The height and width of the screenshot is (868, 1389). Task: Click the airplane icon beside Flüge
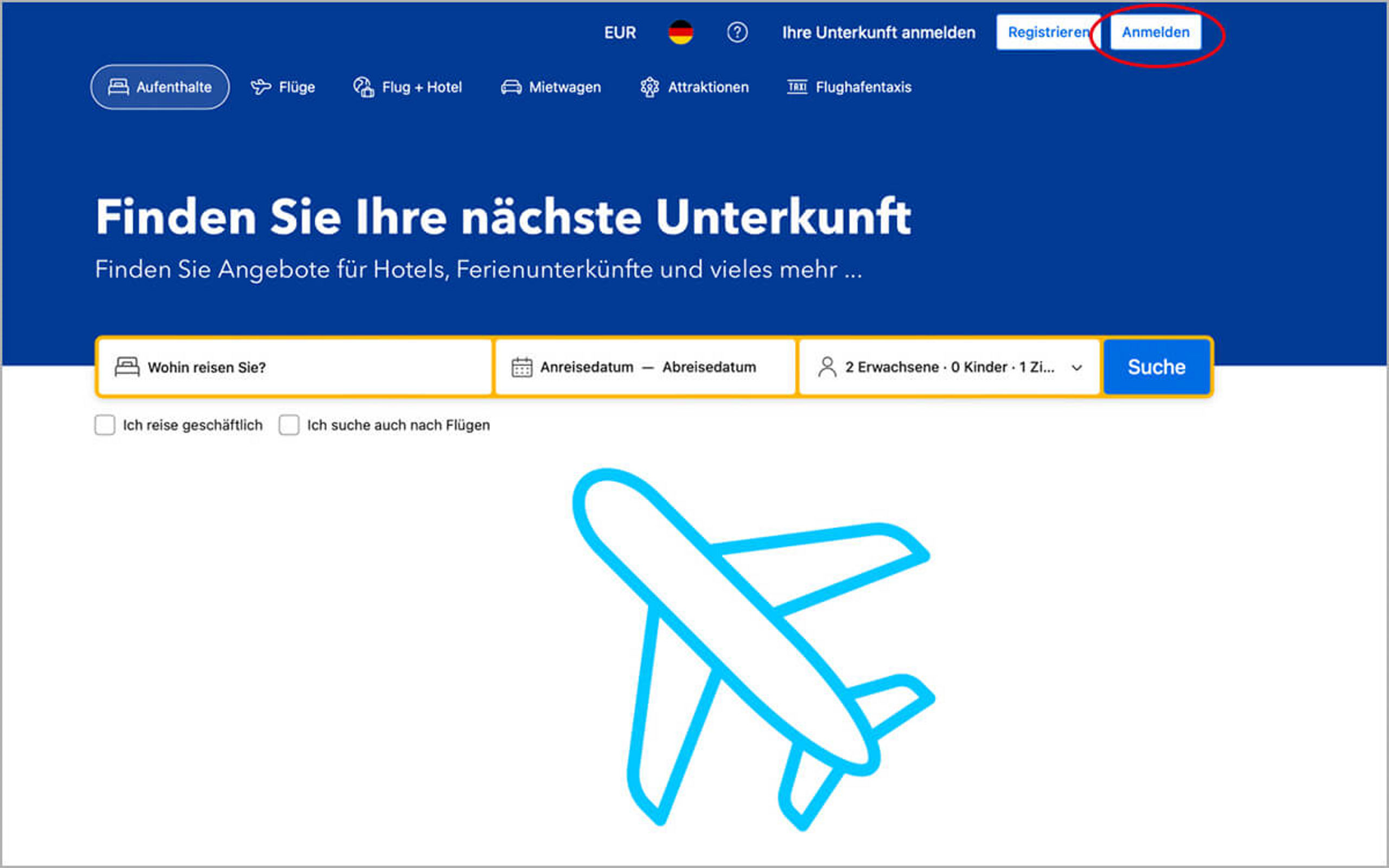(260, 87)
